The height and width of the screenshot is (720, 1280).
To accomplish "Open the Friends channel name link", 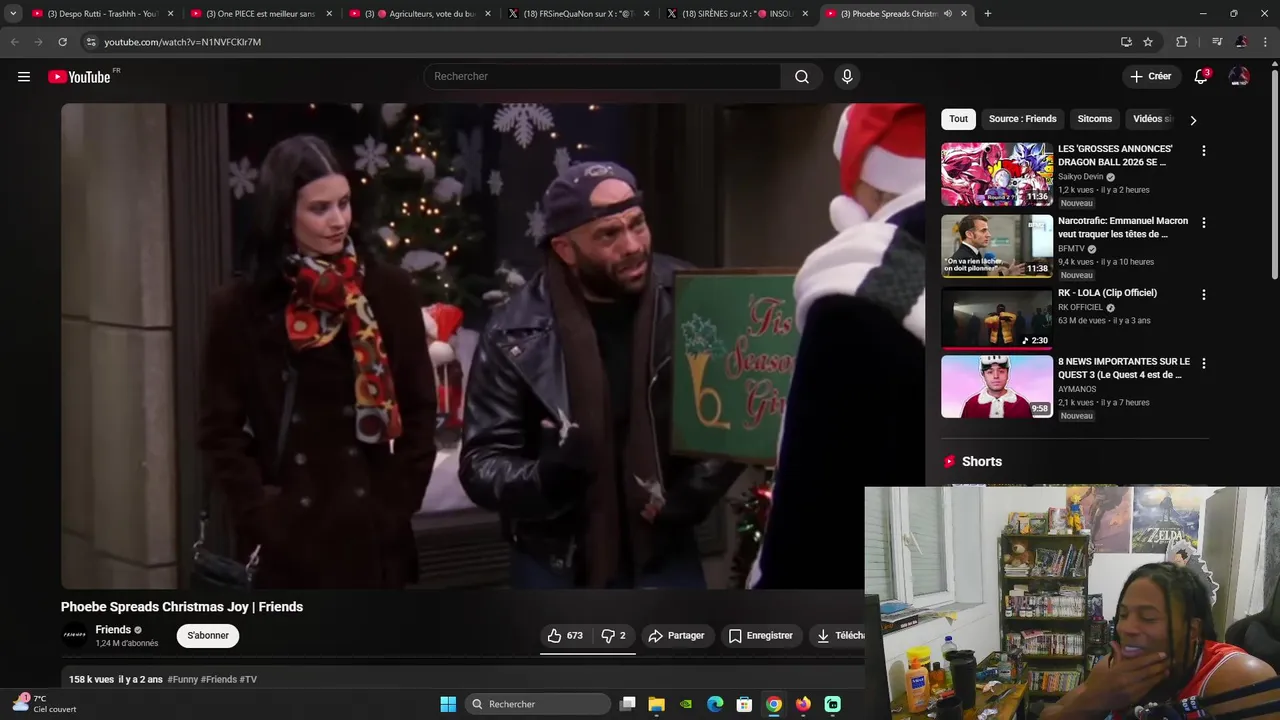I will (113, 630).
